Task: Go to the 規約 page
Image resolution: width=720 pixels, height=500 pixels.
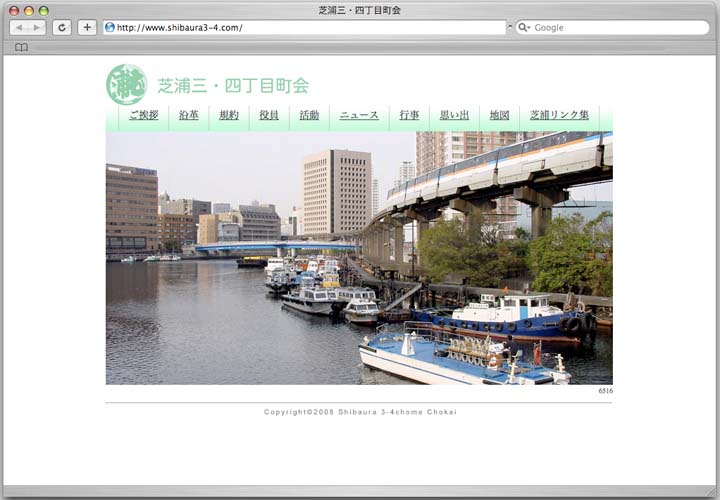Action: [229, 115]
